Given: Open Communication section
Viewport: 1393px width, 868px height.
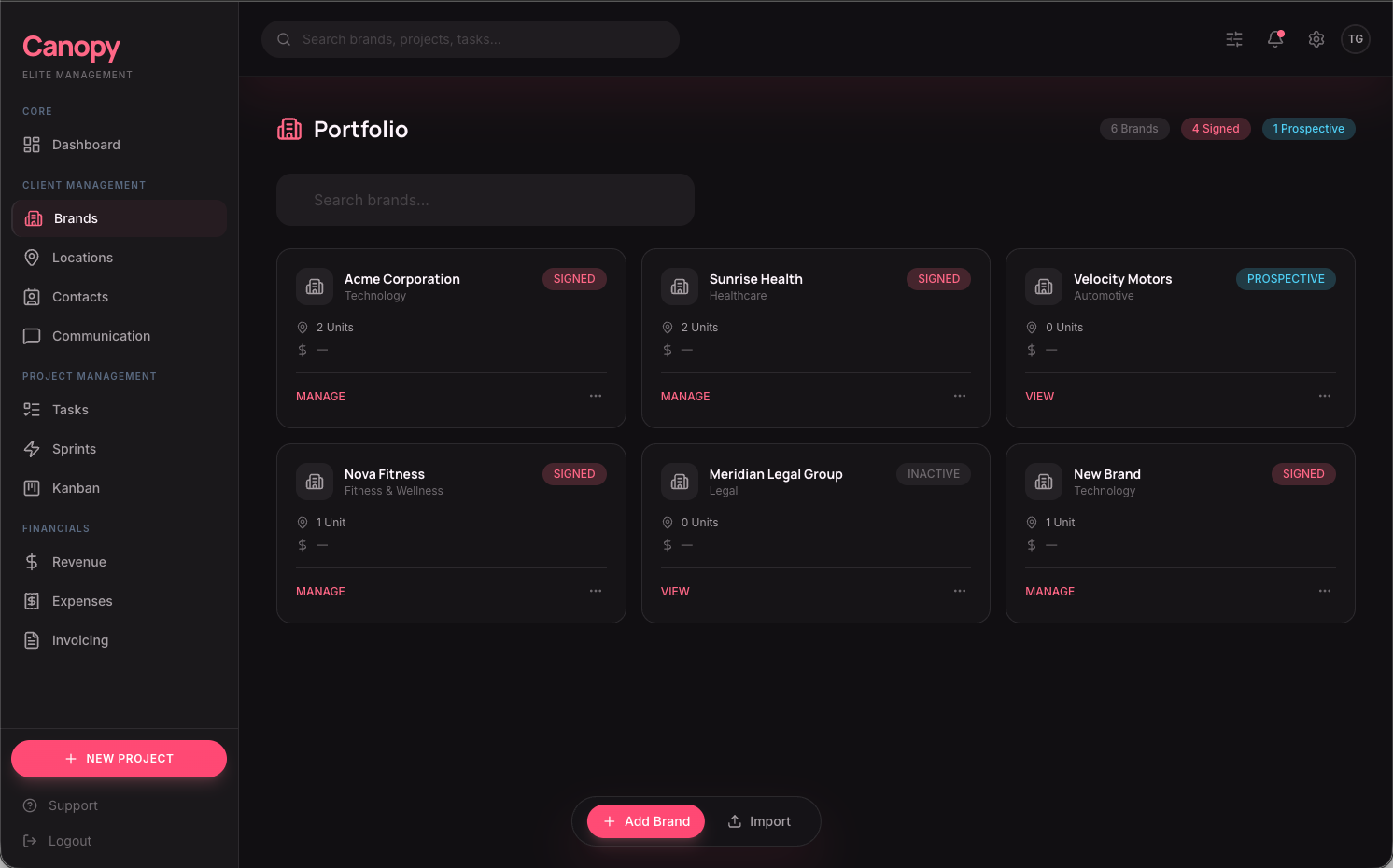Looking at the screenshot, I should coord(119,336).
